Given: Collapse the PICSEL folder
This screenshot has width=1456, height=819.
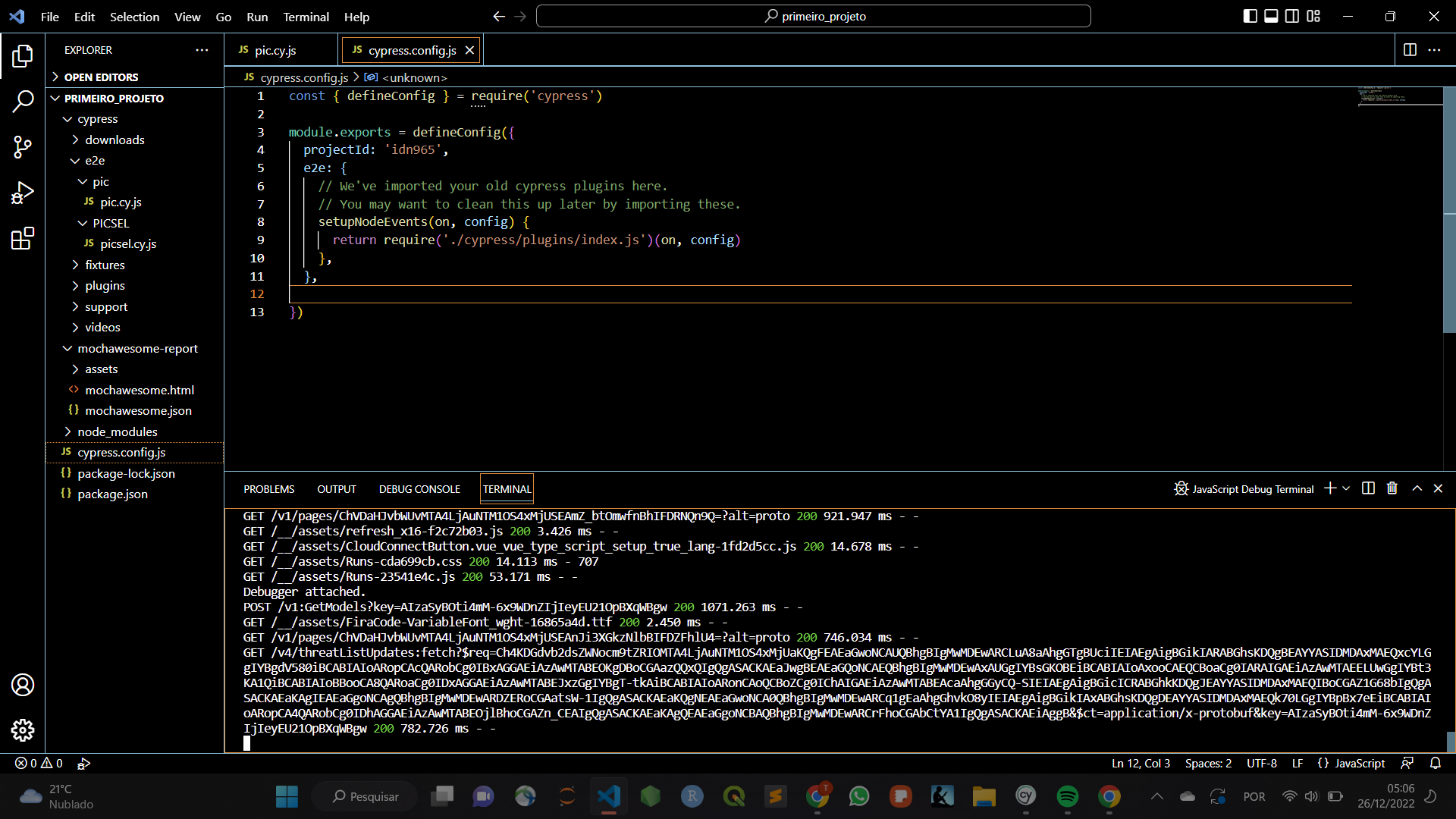Looking at the screenshot, I should point(111,223).
